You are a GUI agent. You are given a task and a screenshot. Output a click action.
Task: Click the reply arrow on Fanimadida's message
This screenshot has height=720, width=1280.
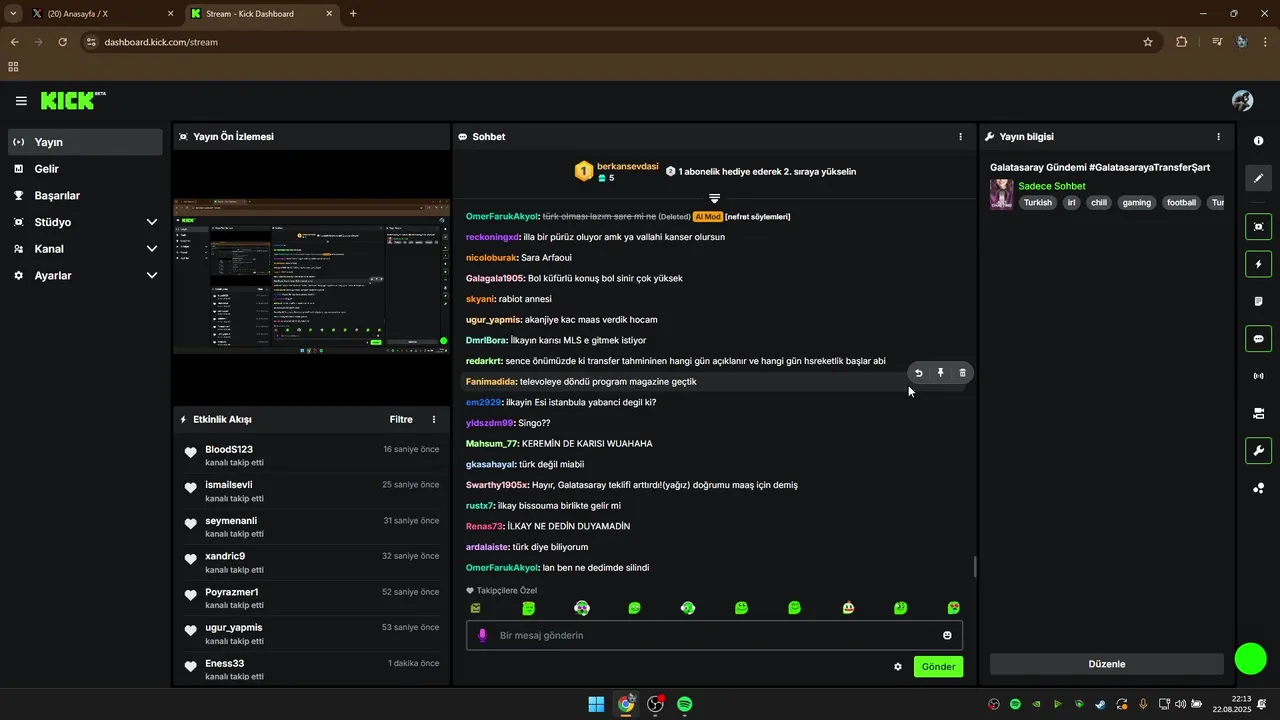(x=919, y=373)
